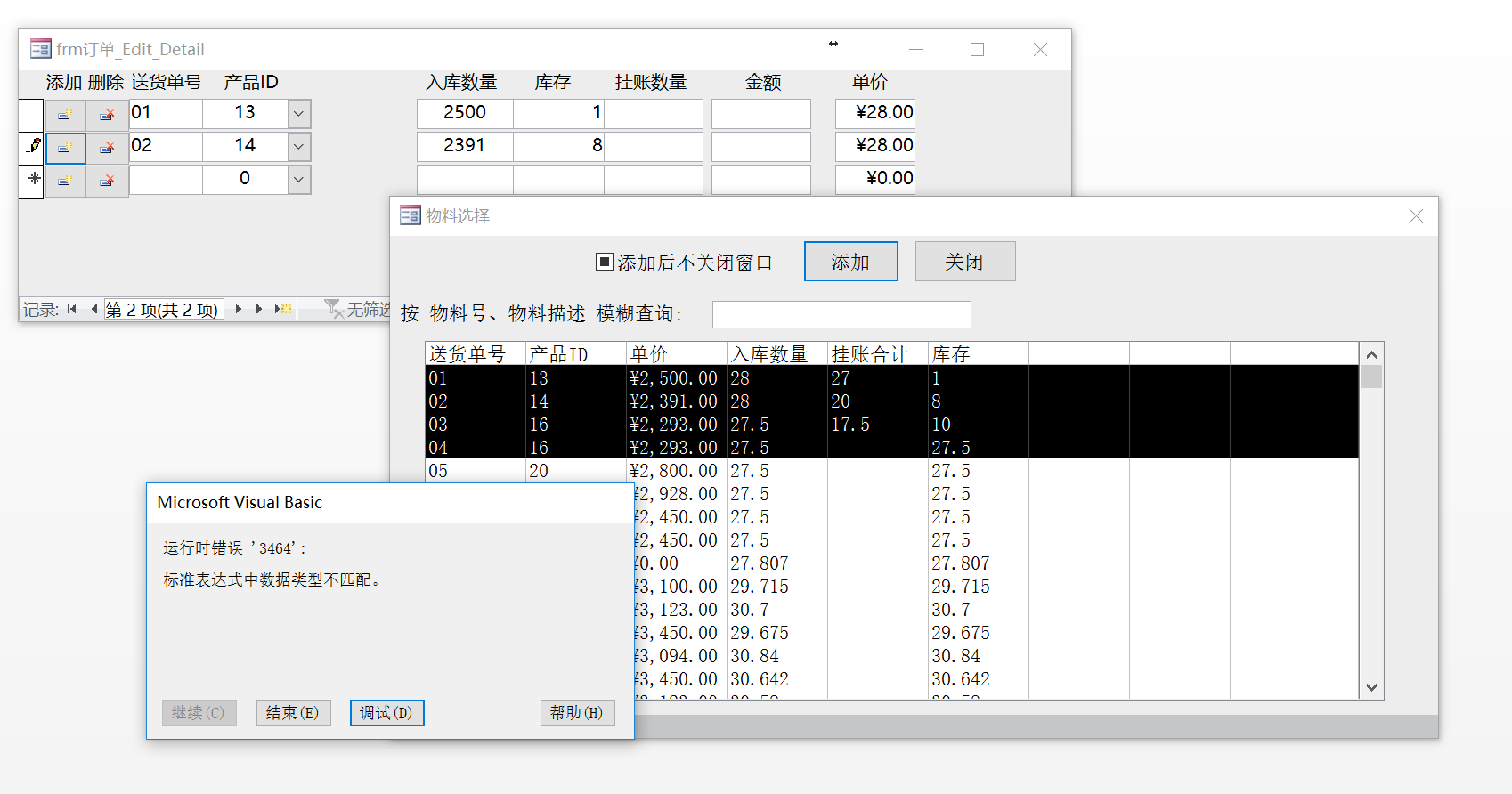Click 物料选择 window title icon
The height and width of the screenshot is (794, 1512).
411,215
